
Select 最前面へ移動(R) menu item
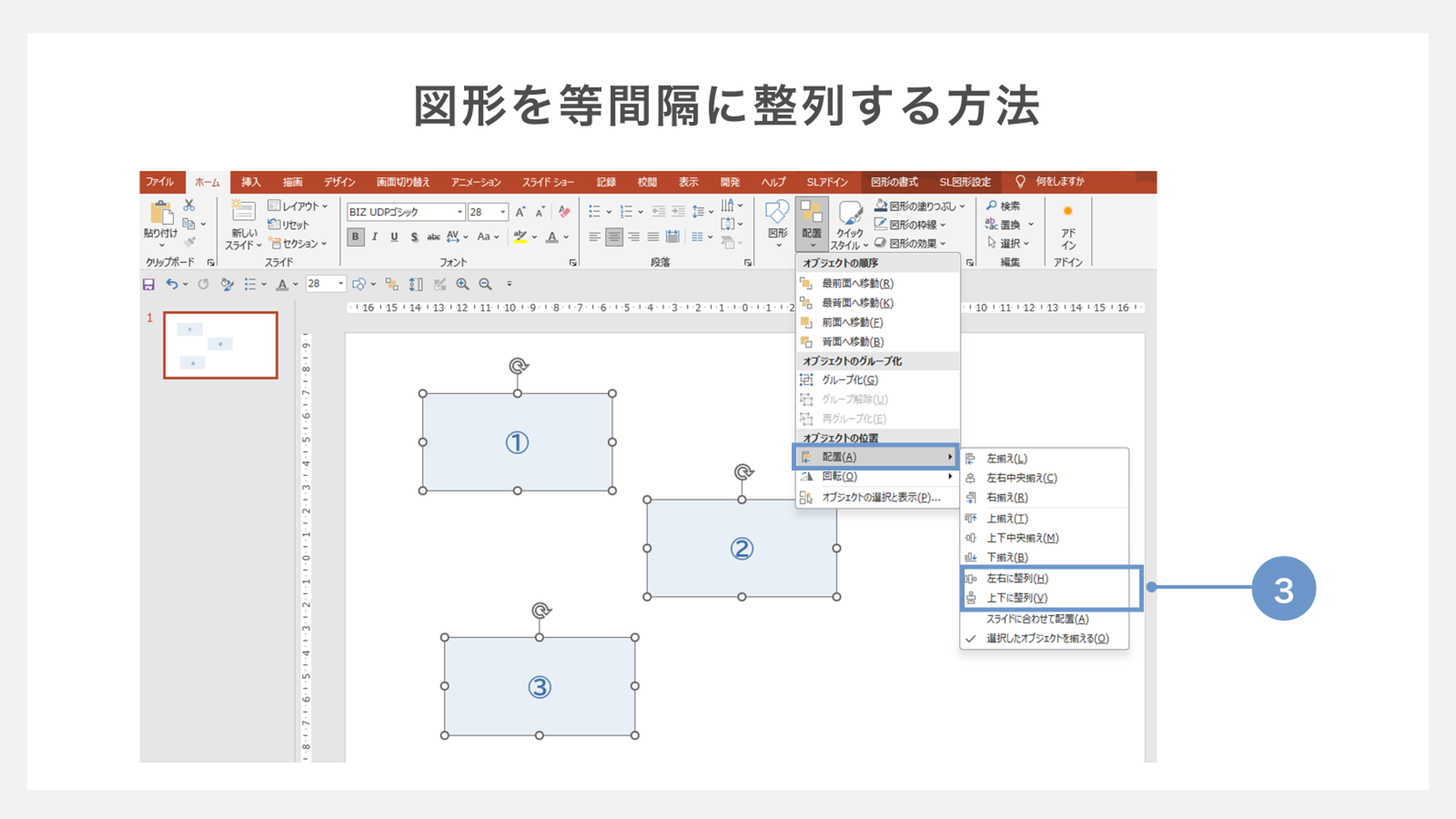(x=877, y=283)
